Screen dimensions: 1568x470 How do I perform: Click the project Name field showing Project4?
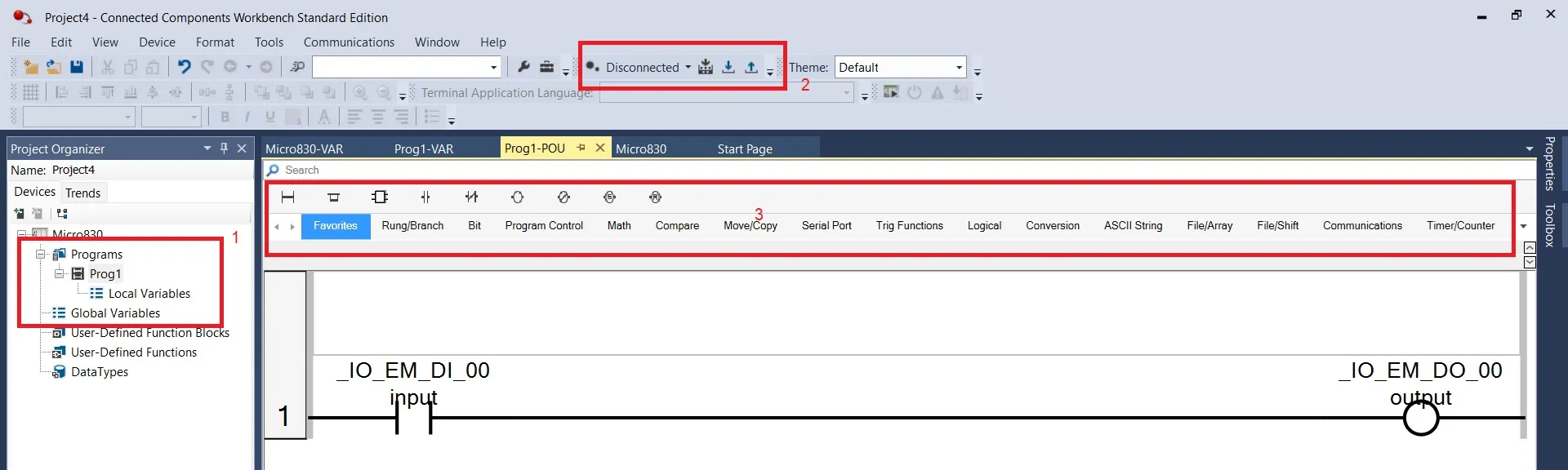click(x=151, y=170)
